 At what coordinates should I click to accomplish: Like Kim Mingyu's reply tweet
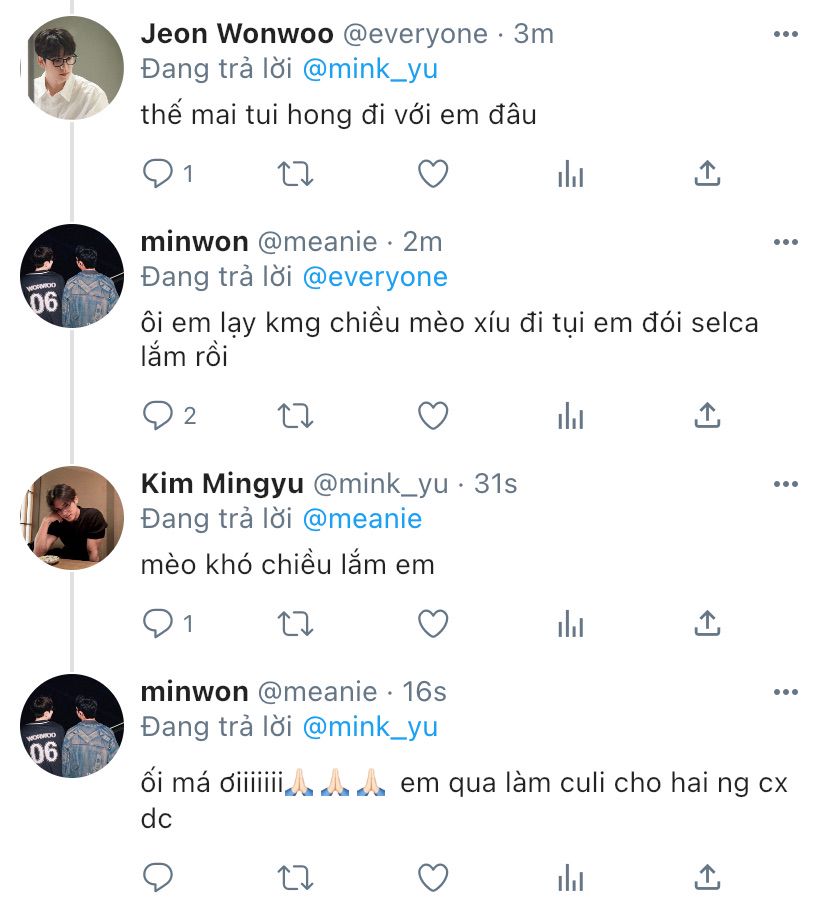[x=432, y=623]
